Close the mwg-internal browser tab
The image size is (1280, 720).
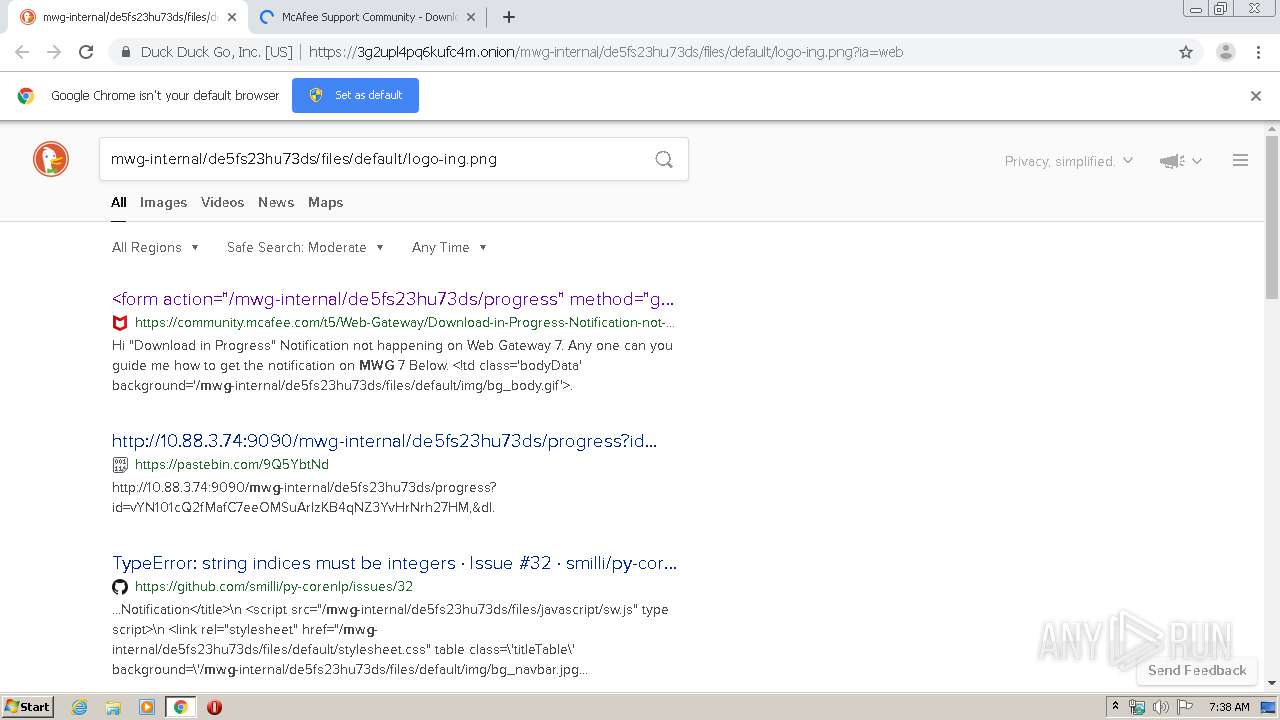[232, 17]
